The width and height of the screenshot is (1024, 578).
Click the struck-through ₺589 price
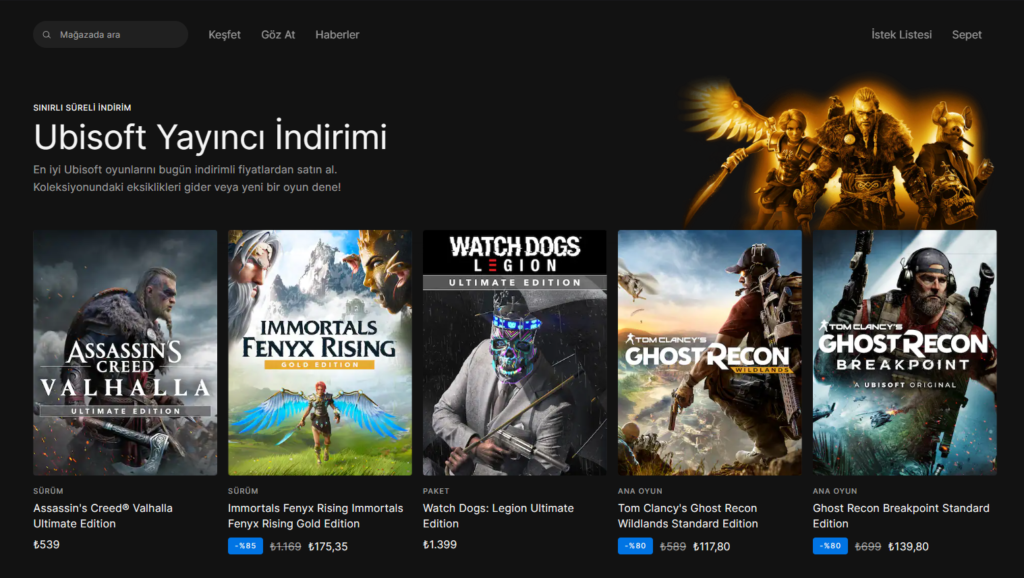673,547
